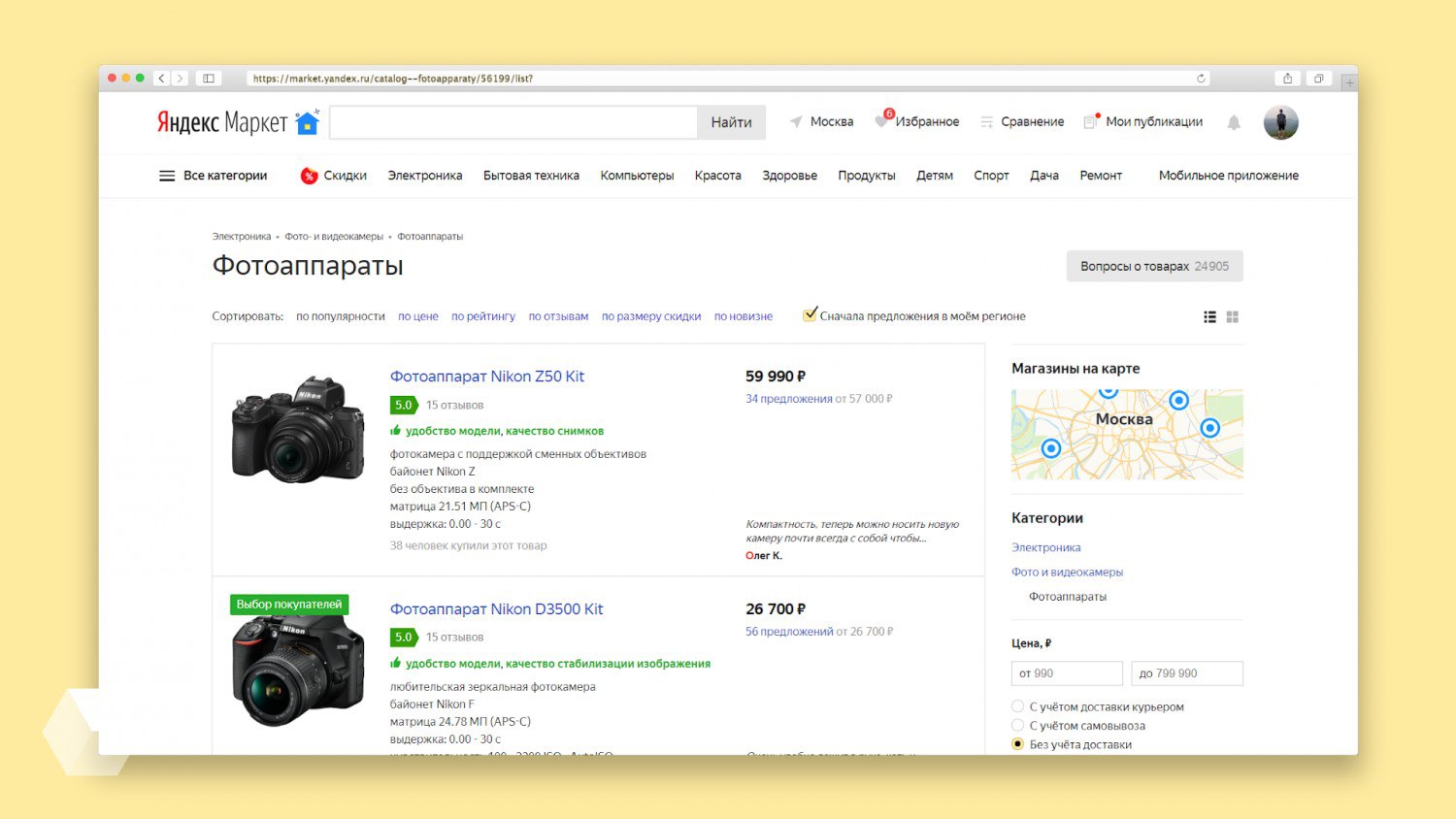The image size is (1456, 819).
Task: Open Здоровье category menu
Action: coord(789,176)
